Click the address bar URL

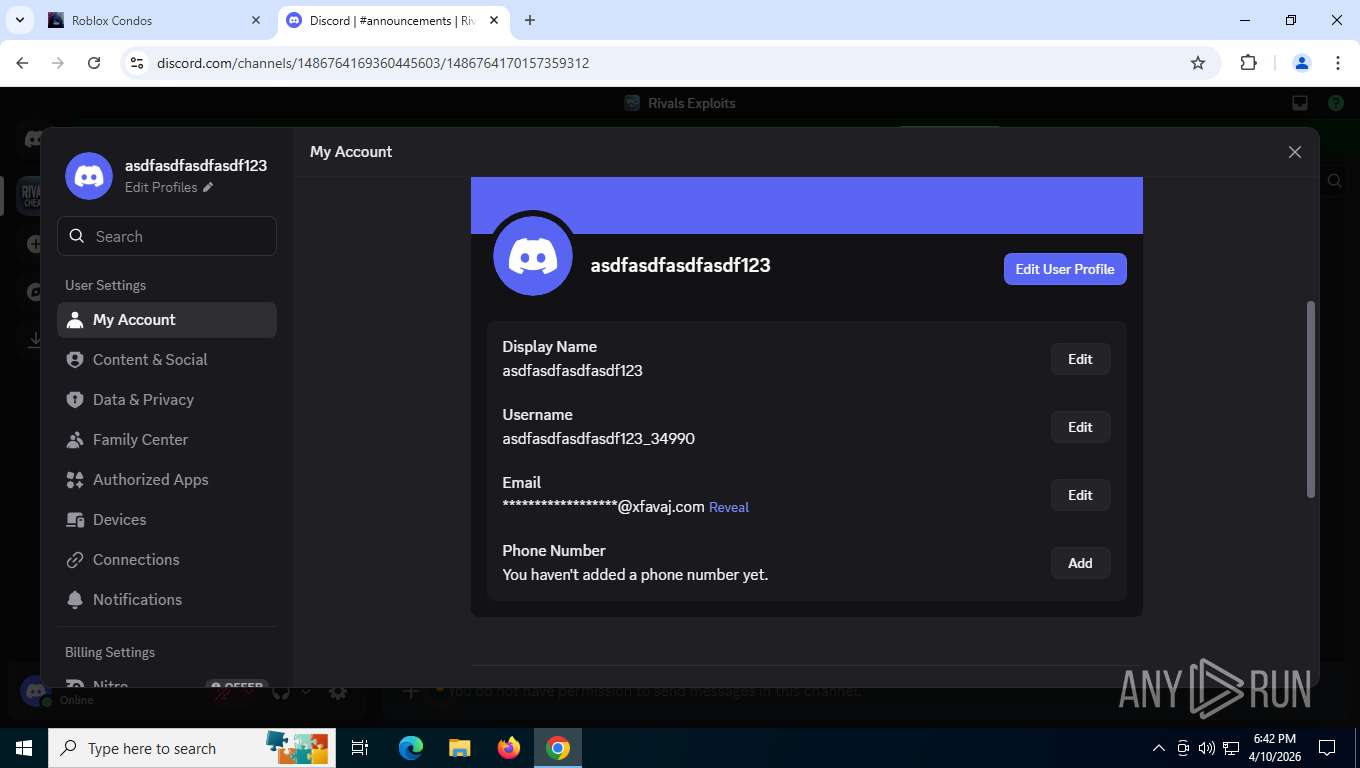[x=373, y=63]
